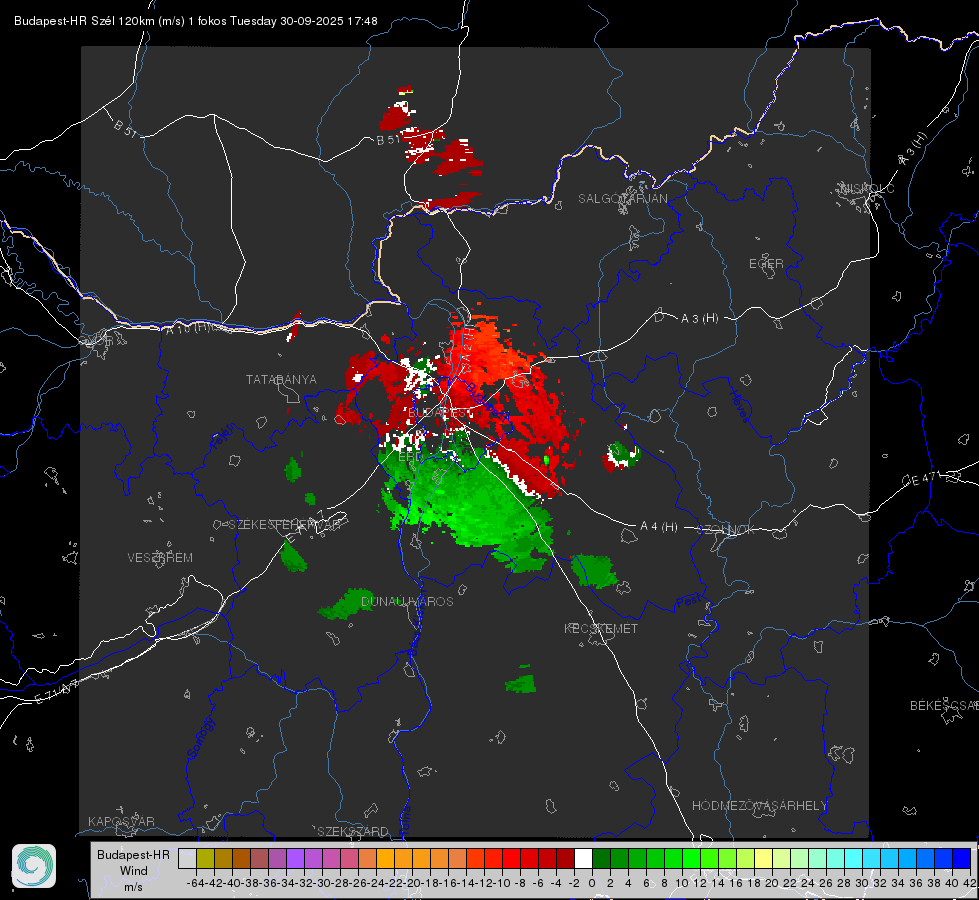Select the yellow swatch in the wind legend

764,858
